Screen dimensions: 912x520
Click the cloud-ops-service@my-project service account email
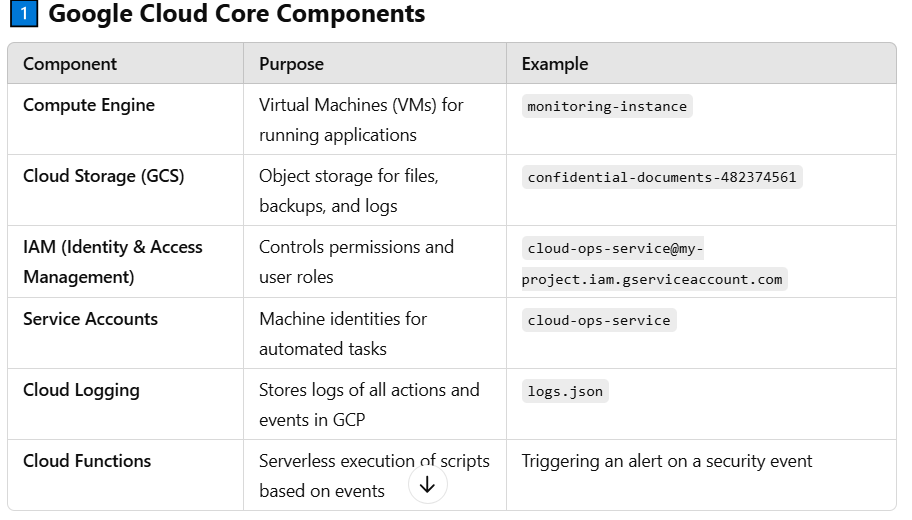pos(654,264)
